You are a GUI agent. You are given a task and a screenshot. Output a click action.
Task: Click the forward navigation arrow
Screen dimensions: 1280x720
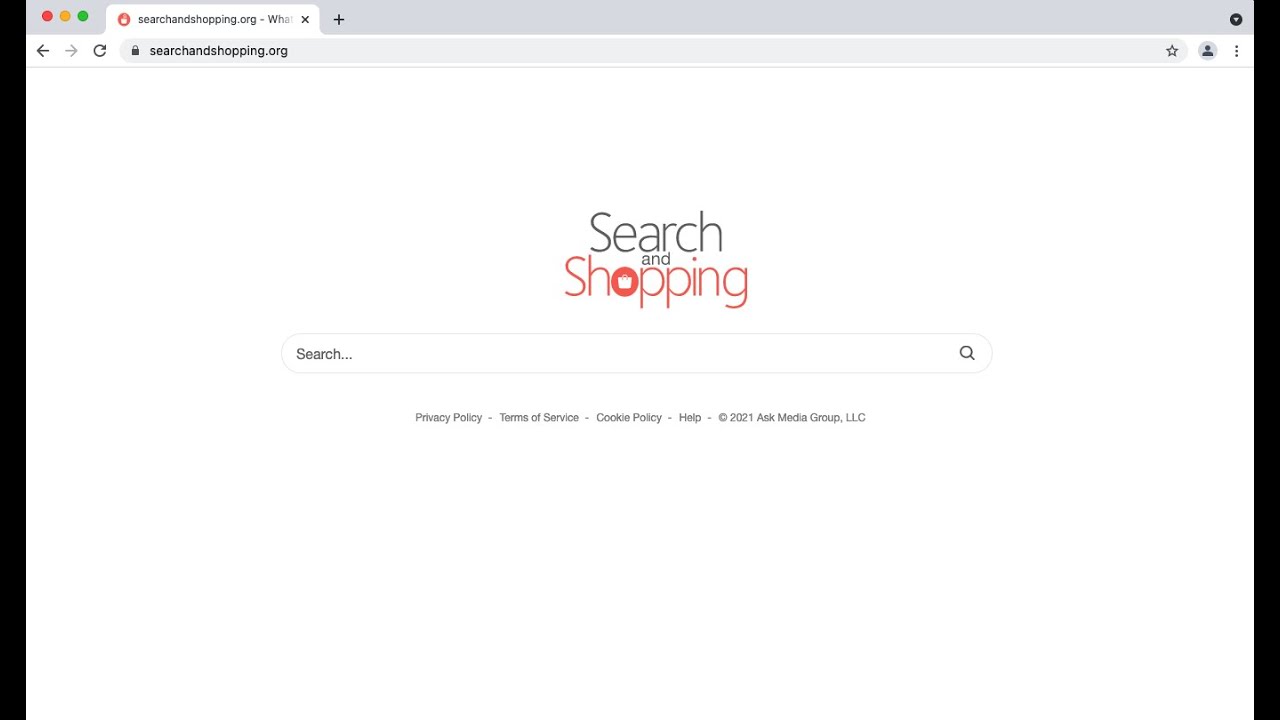pyautogui.click(x=71, y=51)
